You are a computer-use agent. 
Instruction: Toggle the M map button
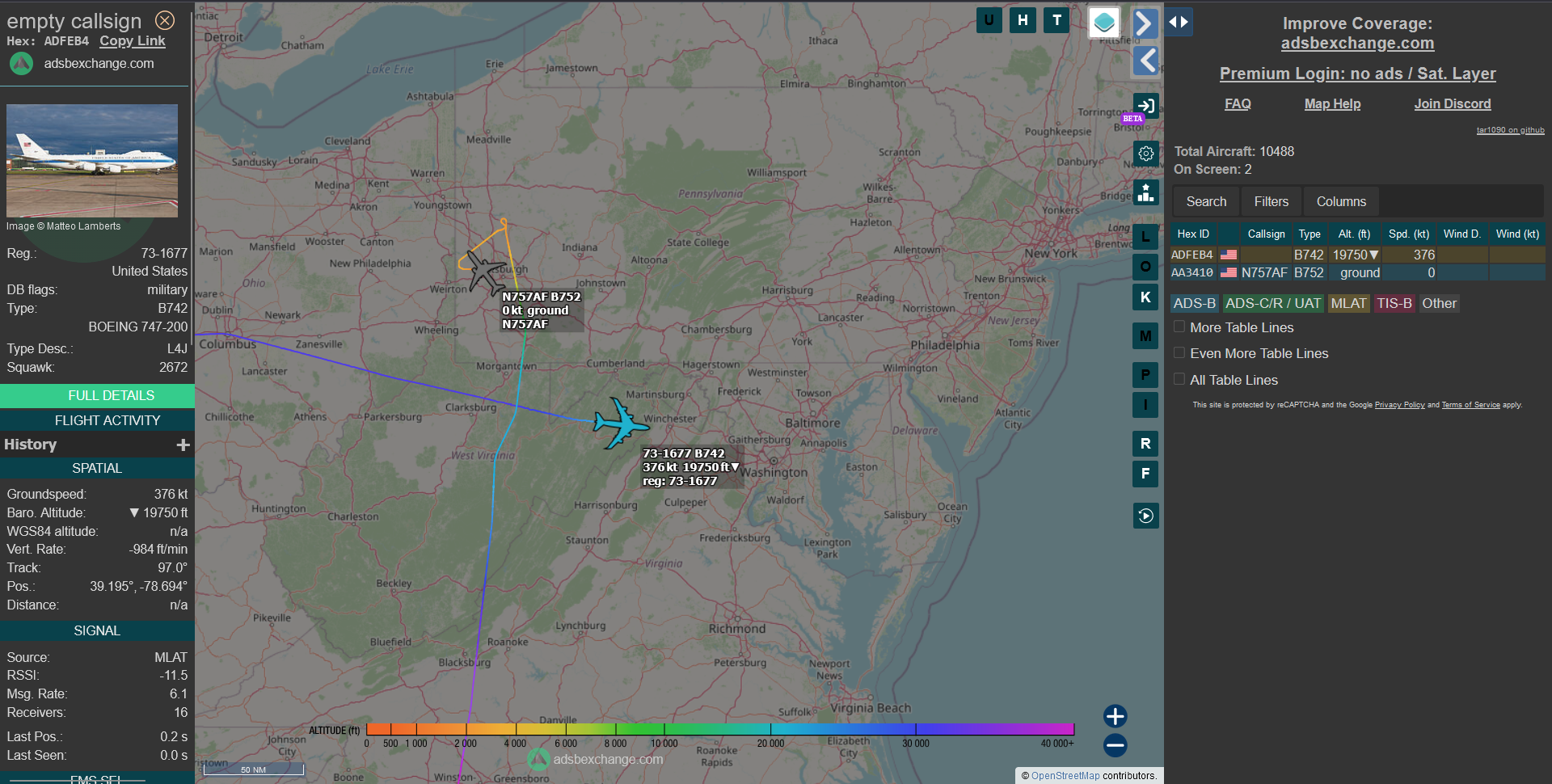[x=1145, y=336]
